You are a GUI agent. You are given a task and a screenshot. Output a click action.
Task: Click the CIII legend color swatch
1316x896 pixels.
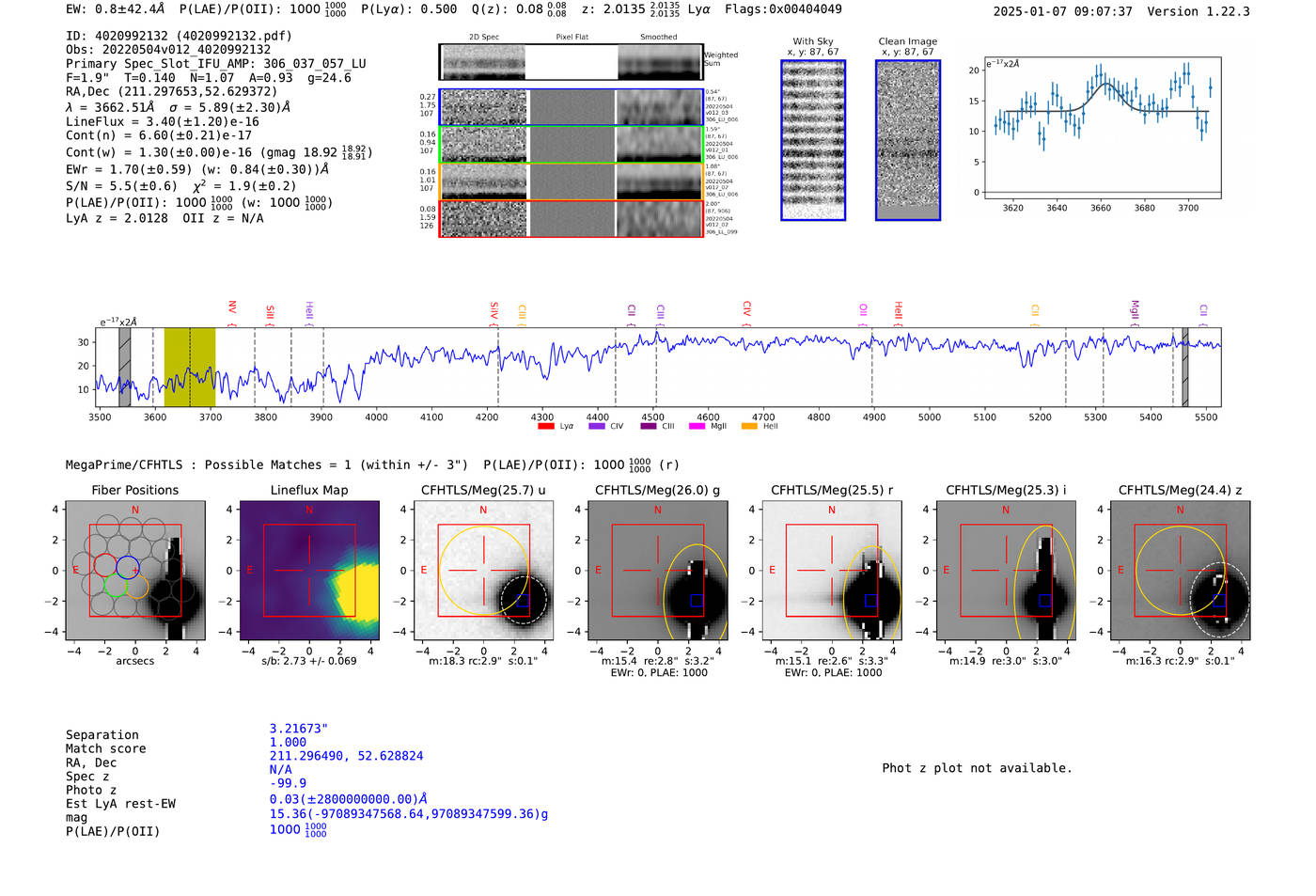[x=649, y=426]
